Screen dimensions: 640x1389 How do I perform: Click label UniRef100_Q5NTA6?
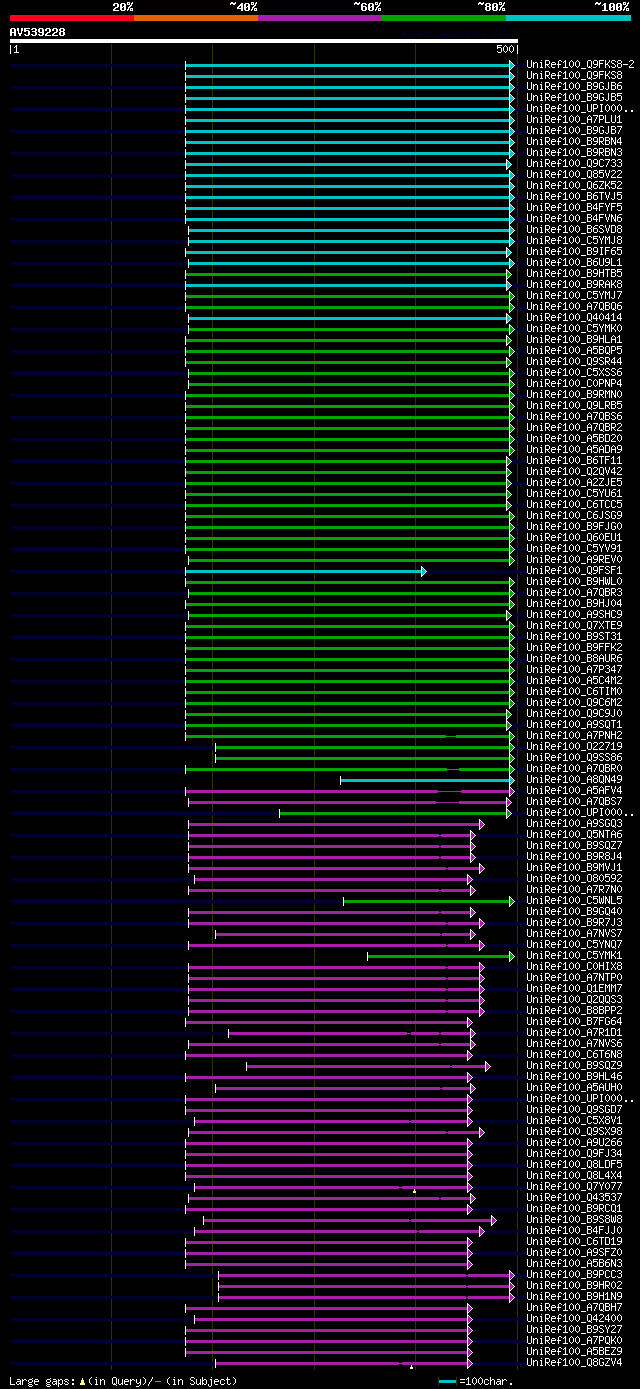click(574, 835)
